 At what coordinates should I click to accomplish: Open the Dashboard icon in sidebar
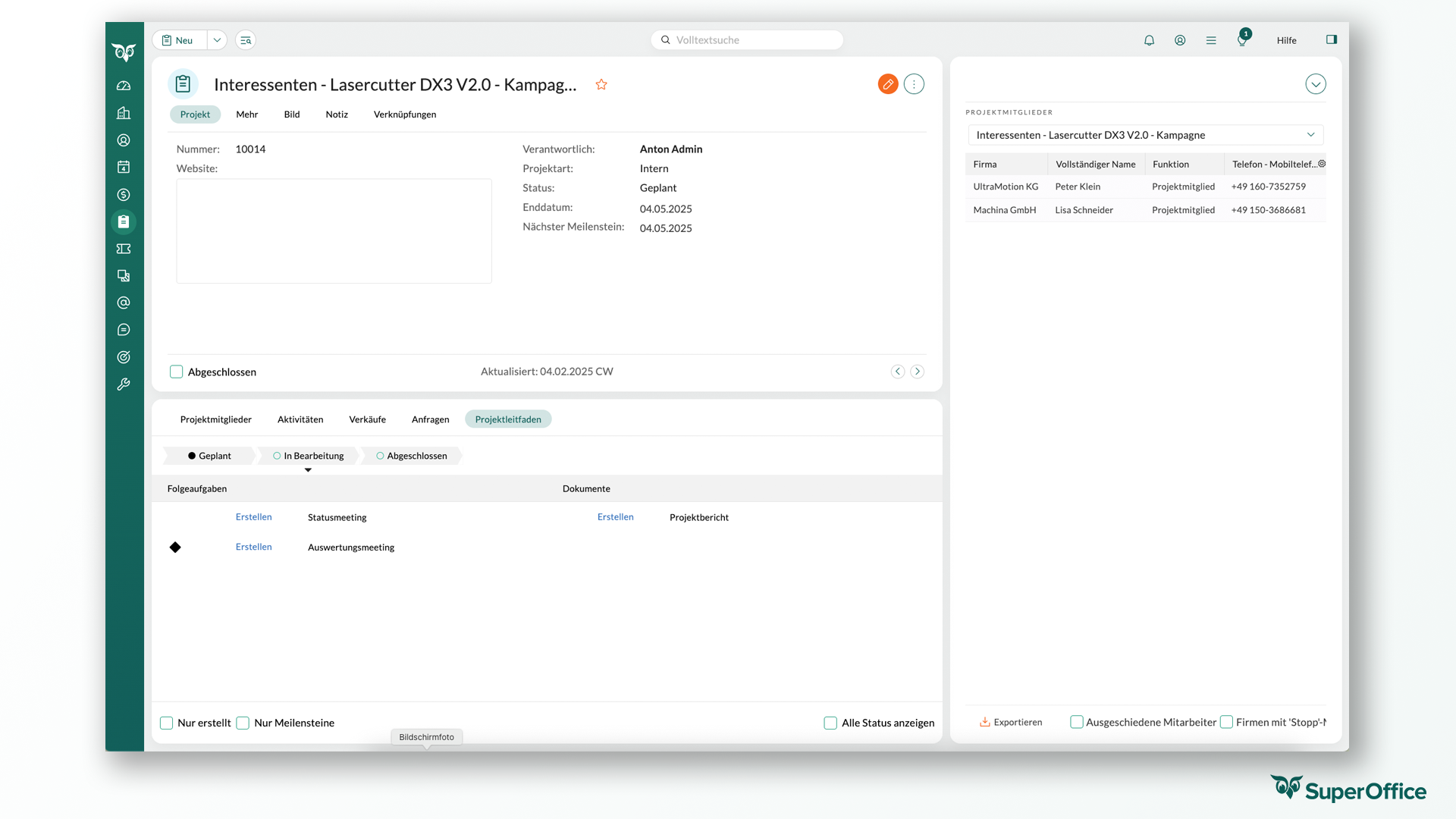click(x=124, y=86)
